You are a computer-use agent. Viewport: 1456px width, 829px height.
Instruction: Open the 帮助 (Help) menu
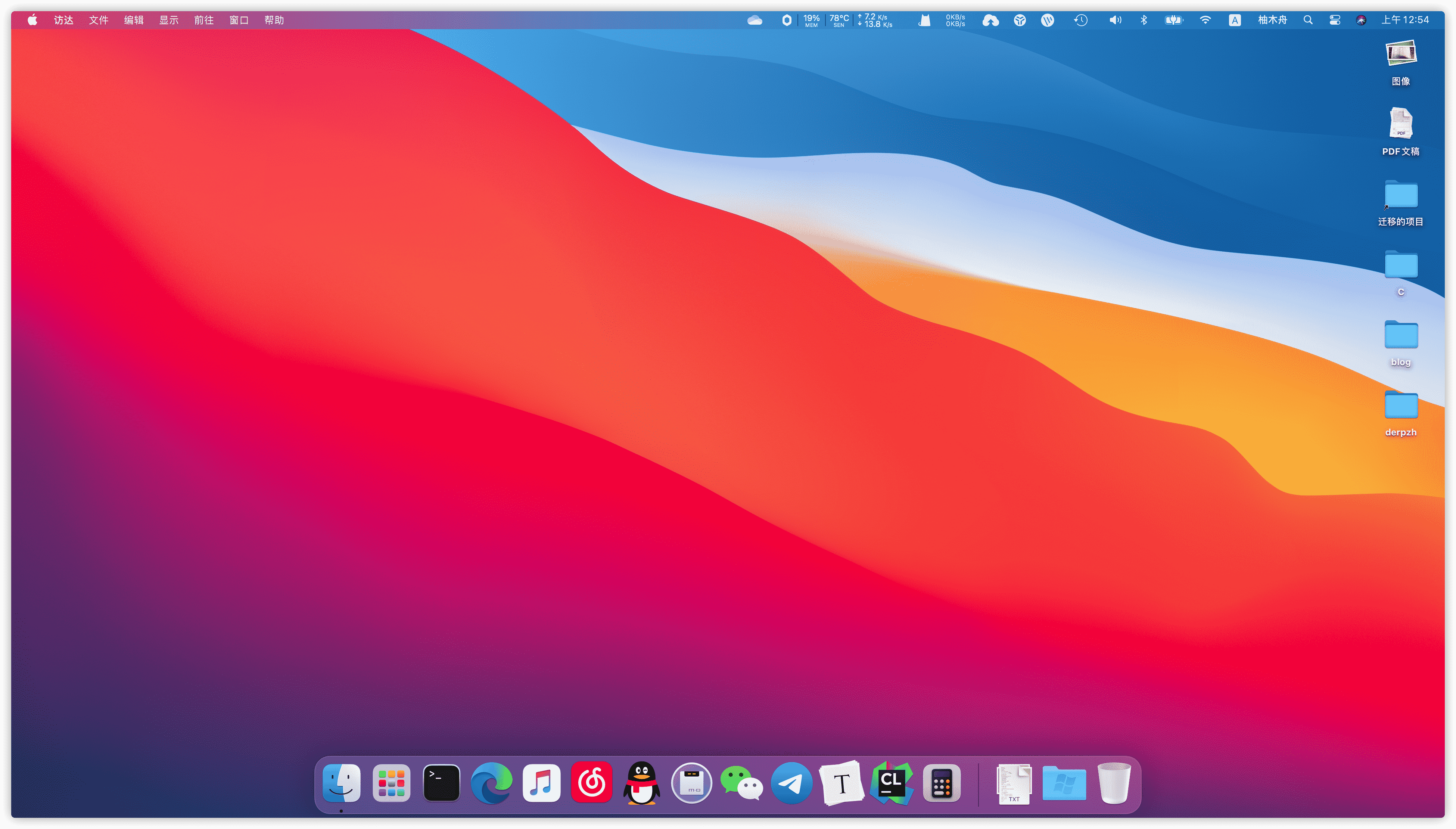pos(274,20)
